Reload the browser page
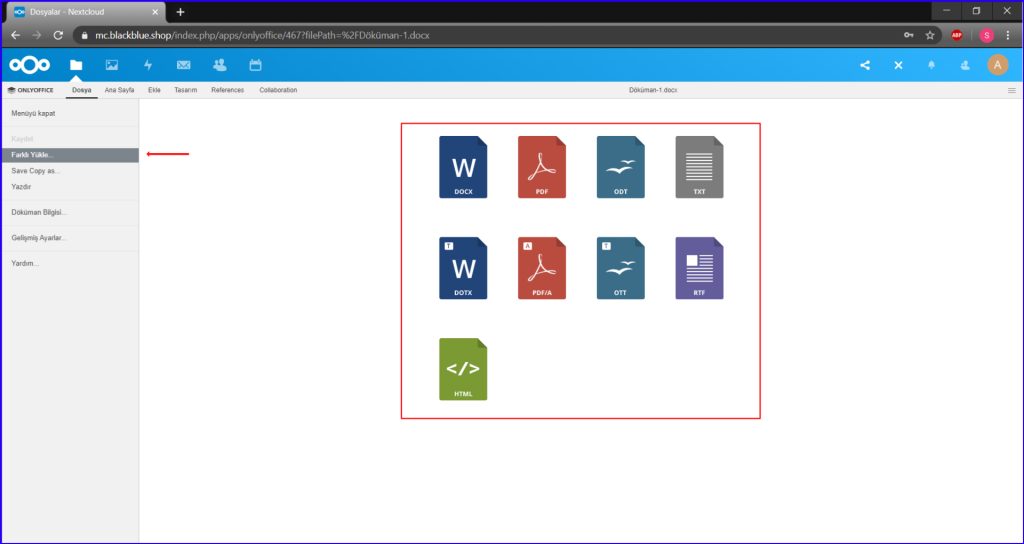The height and width of the screenshot is (544, 1024). click(58, 35)
